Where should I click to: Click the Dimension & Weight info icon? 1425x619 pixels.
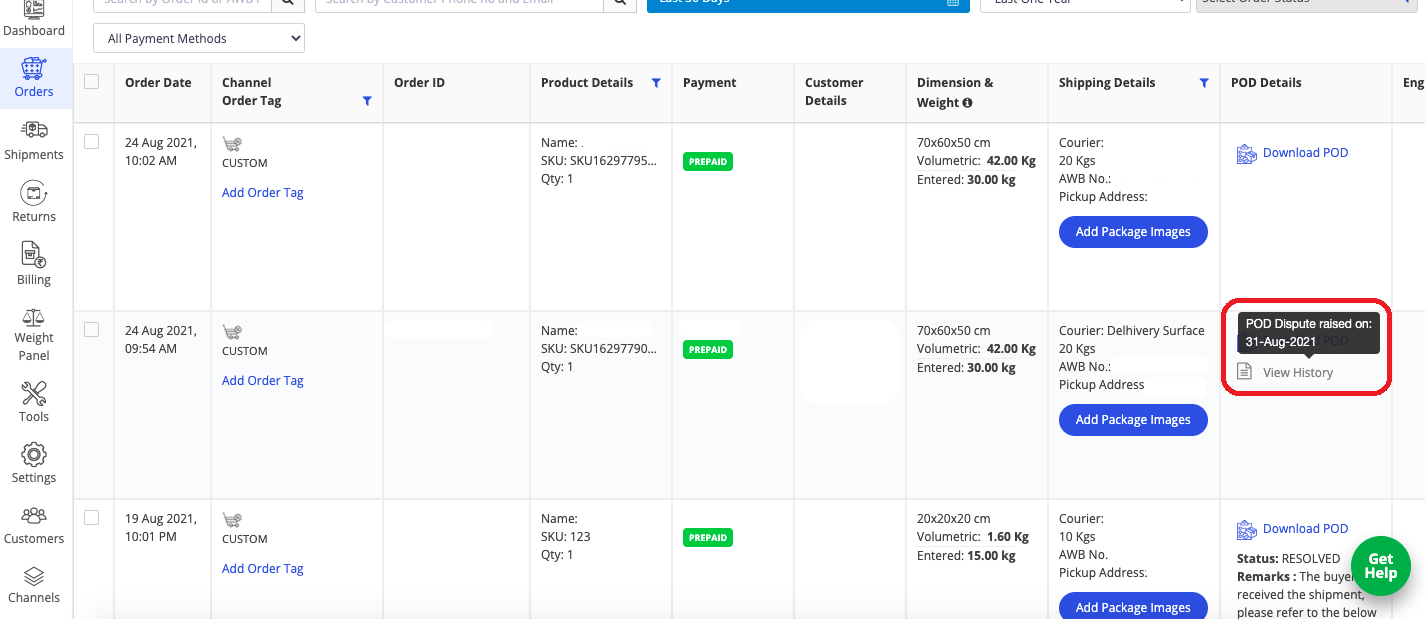(x=968, y=102)
